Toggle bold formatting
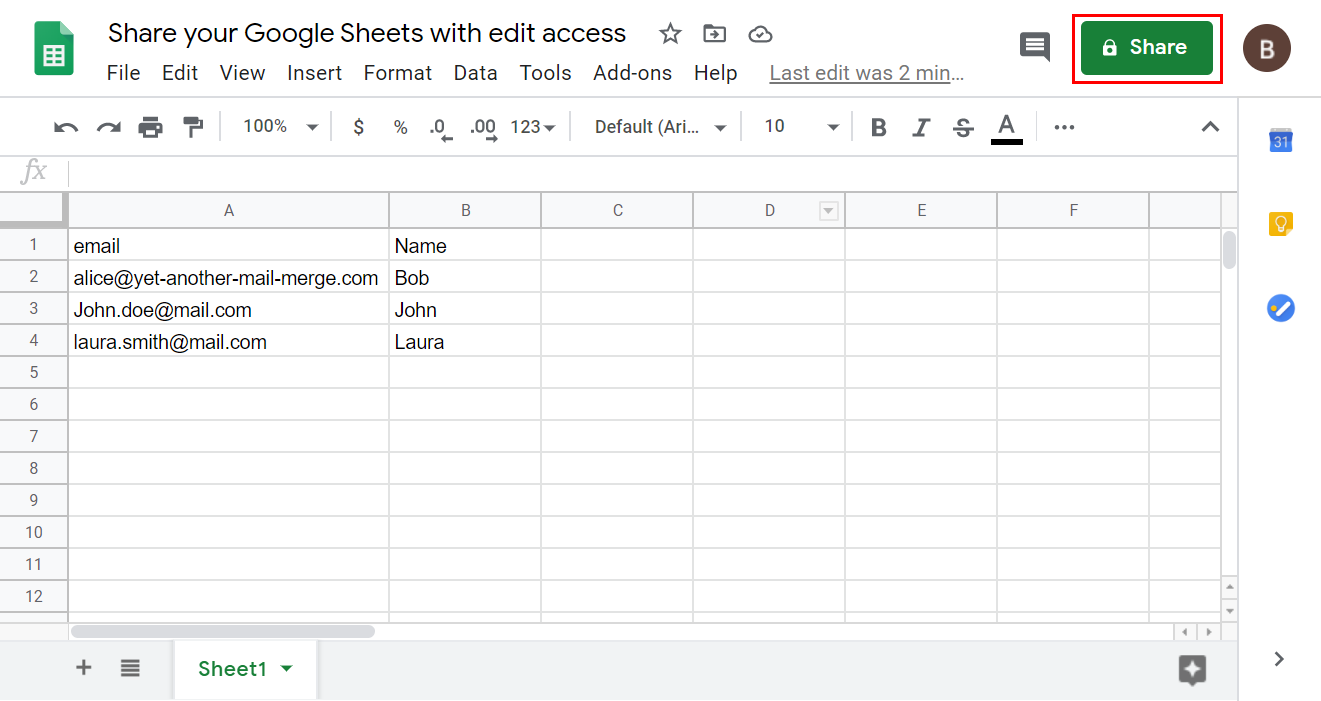The image size is (1321, 701). 879,127
